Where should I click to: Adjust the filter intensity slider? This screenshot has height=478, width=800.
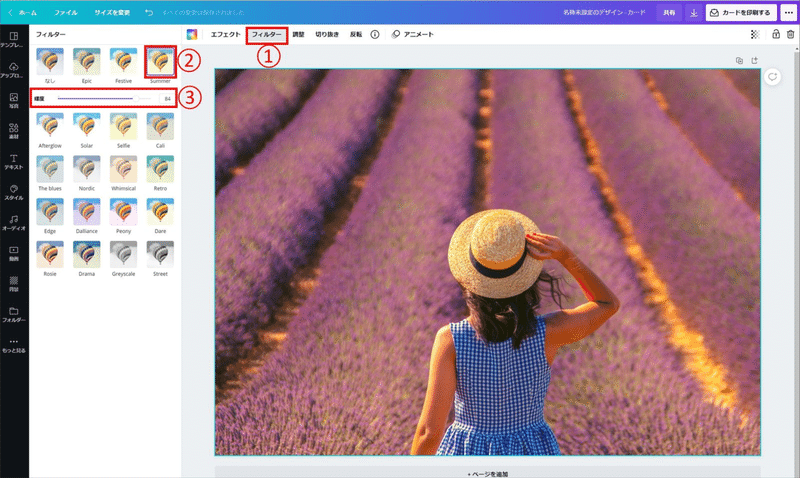click(104, 98)
